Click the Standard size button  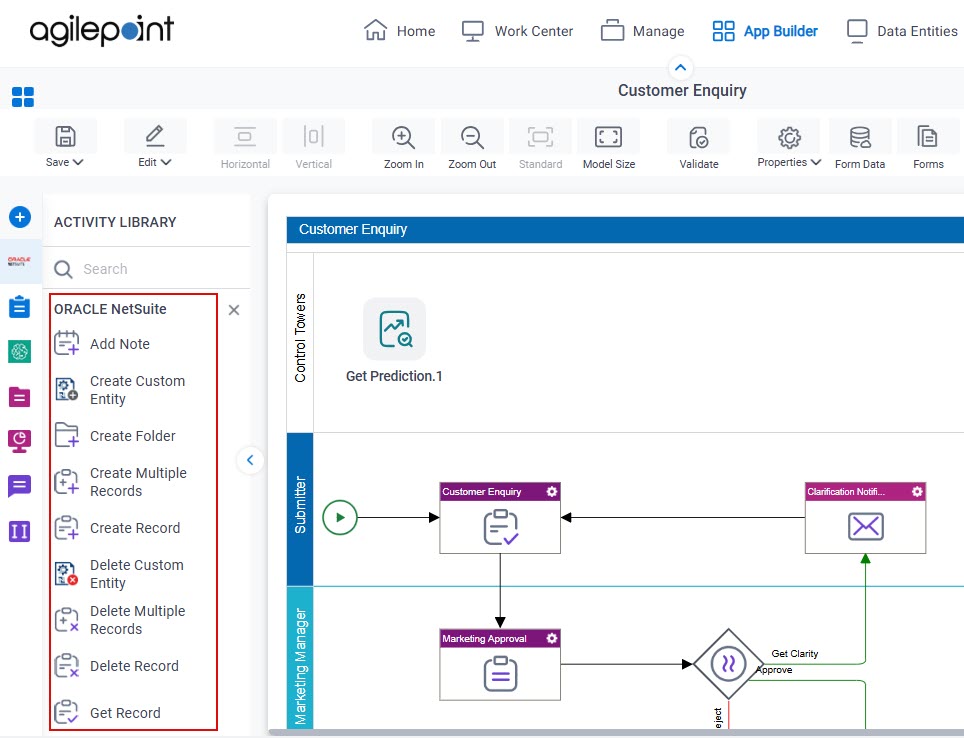point(540,145)
